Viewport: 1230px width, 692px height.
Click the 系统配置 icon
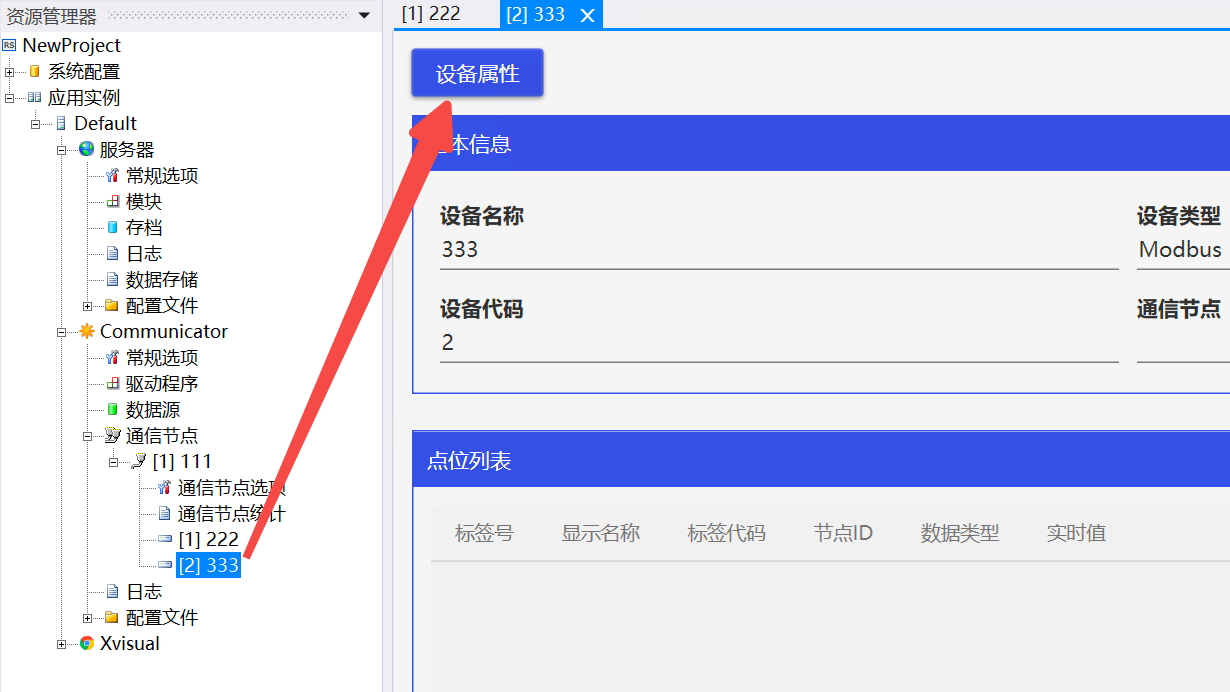36,71
